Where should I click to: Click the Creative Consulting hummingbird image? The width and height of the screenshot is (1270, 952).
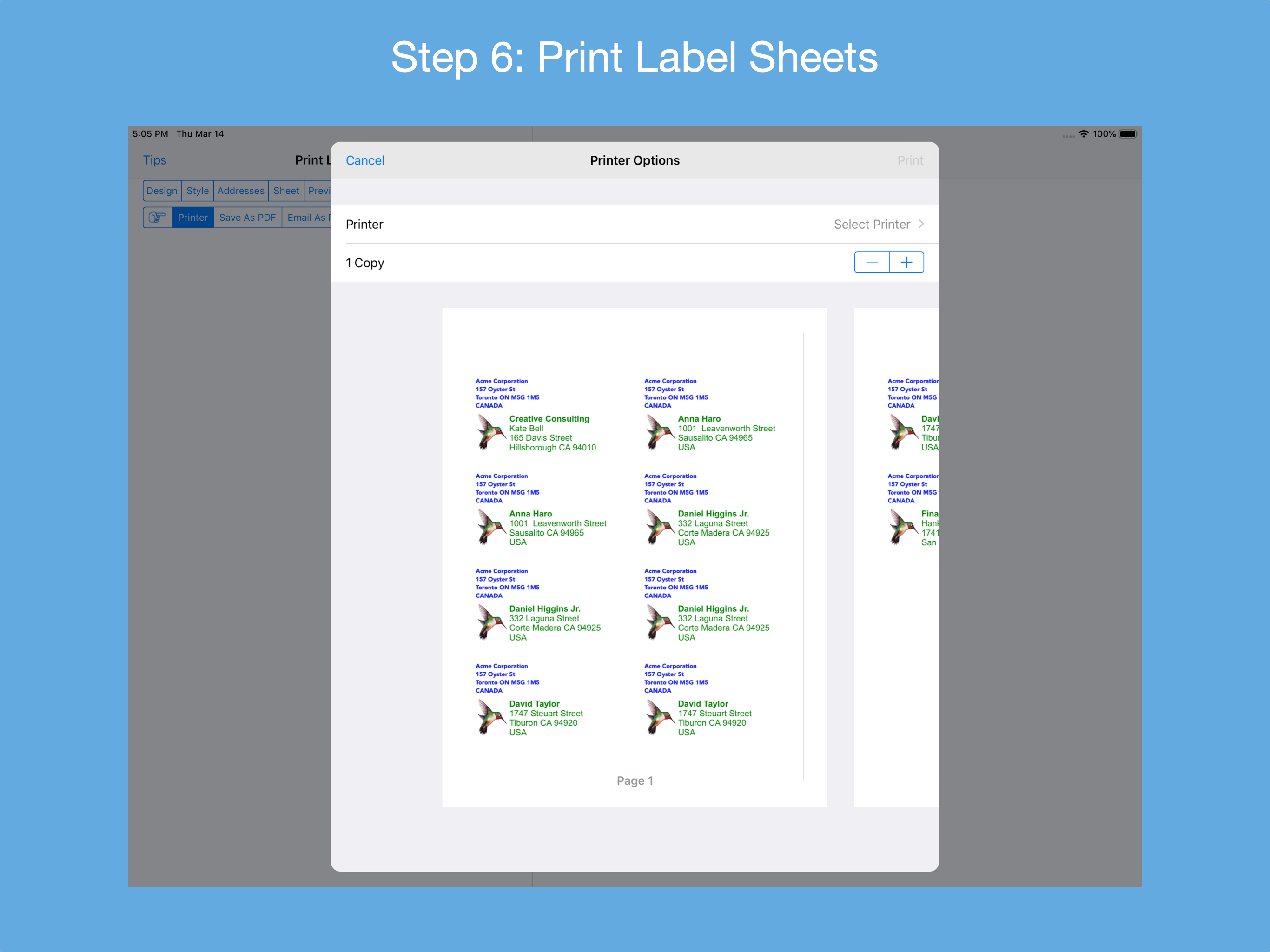(491, 432)
